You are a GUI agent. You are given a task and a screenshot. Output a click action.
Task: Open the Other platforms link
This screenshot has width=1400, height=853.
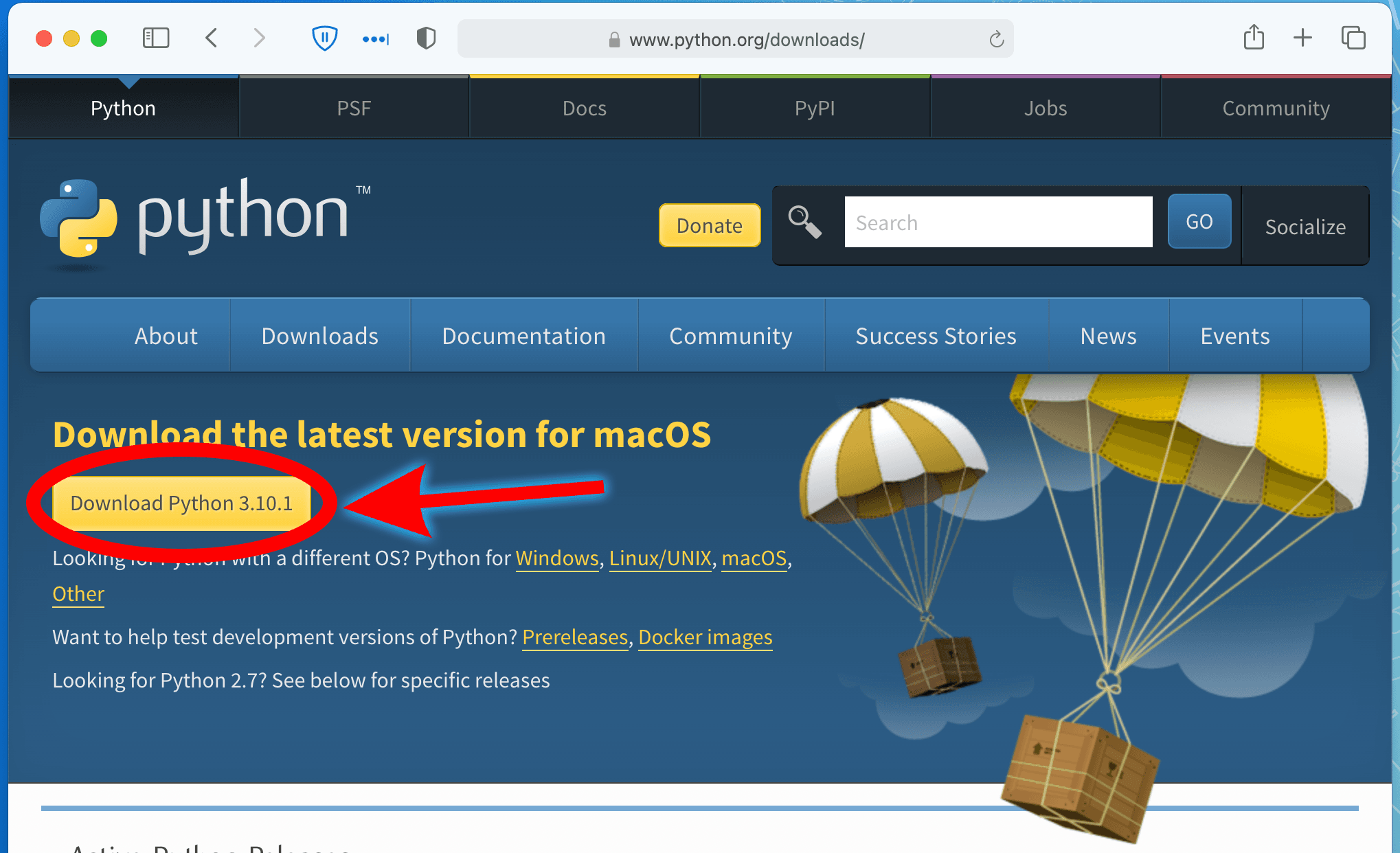click(x=78, y=594)
